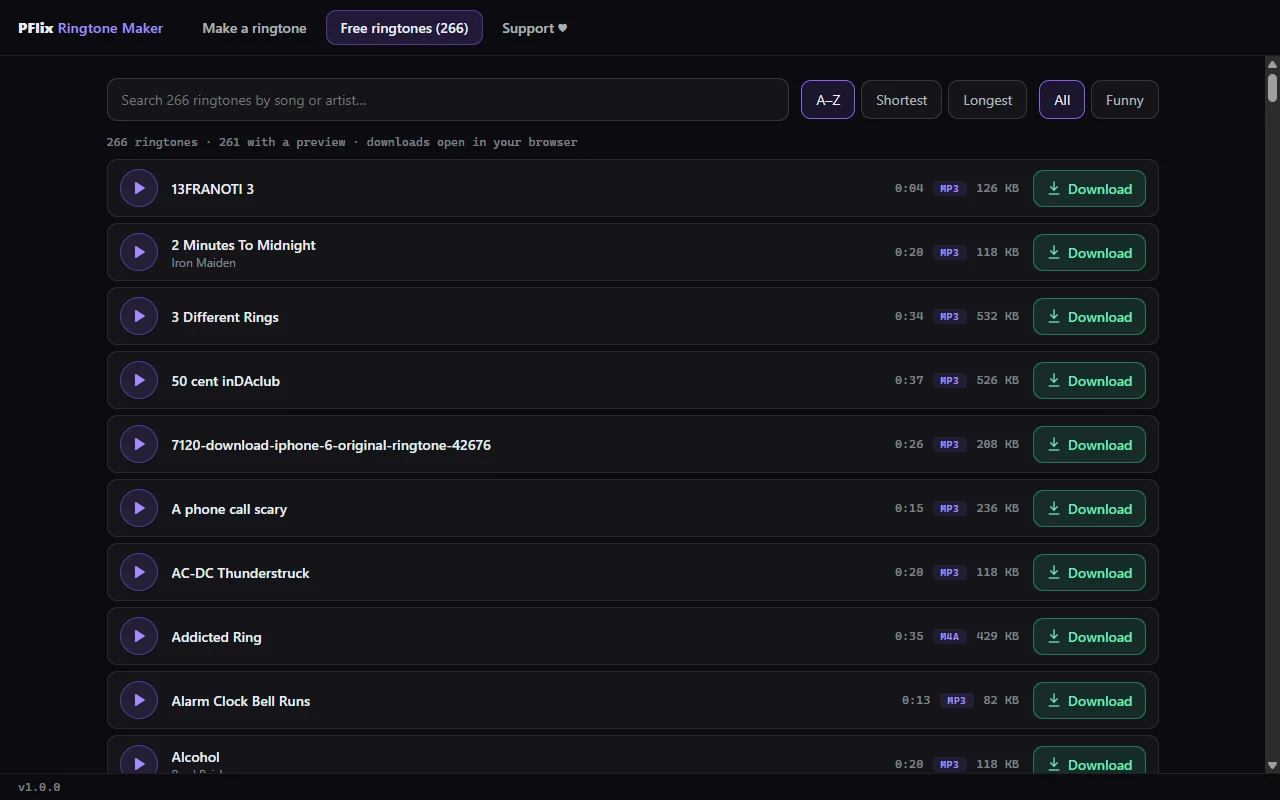The width and height of the screenshot is (1280, 800).
Task: Sort ringtones A–Z
Action: (828, 100)
